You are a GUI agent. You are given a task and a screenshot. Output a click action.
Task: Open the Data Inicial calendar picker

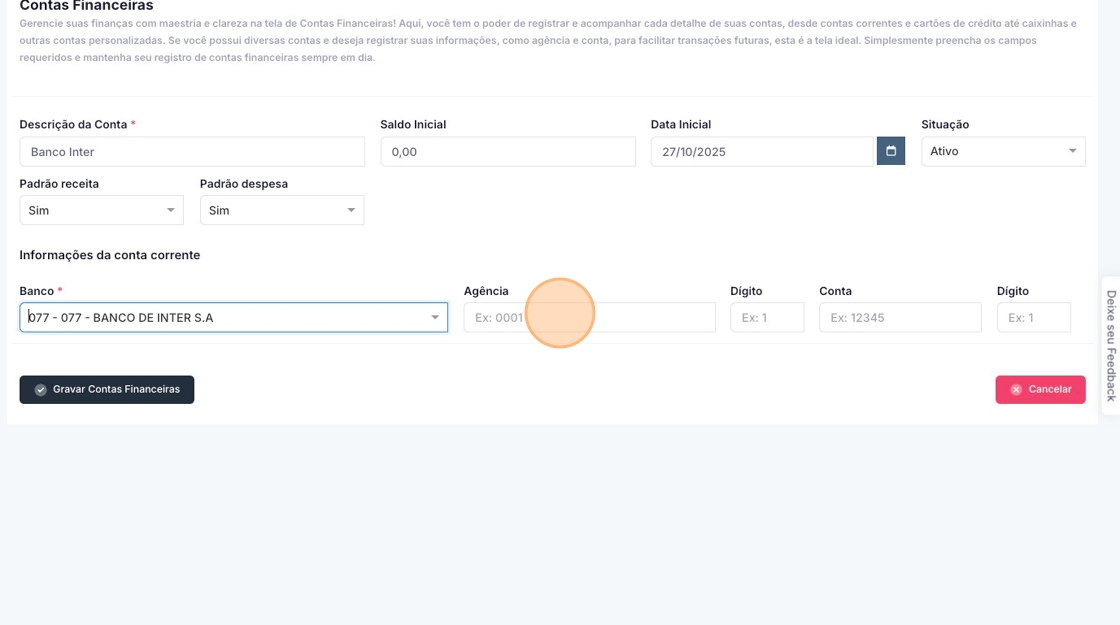tap(890, 151)
